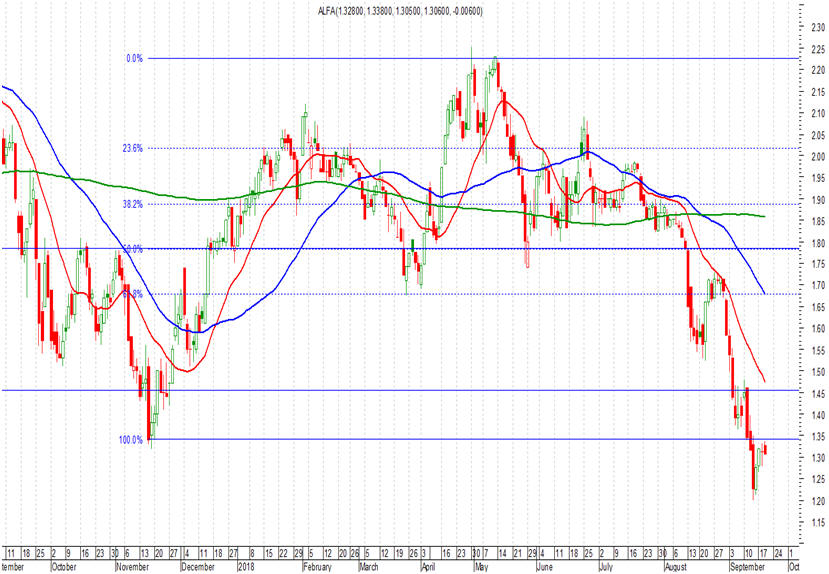829x574 pixels.
Task: Click the 1.65 price axis label
Action: point(818,307)
